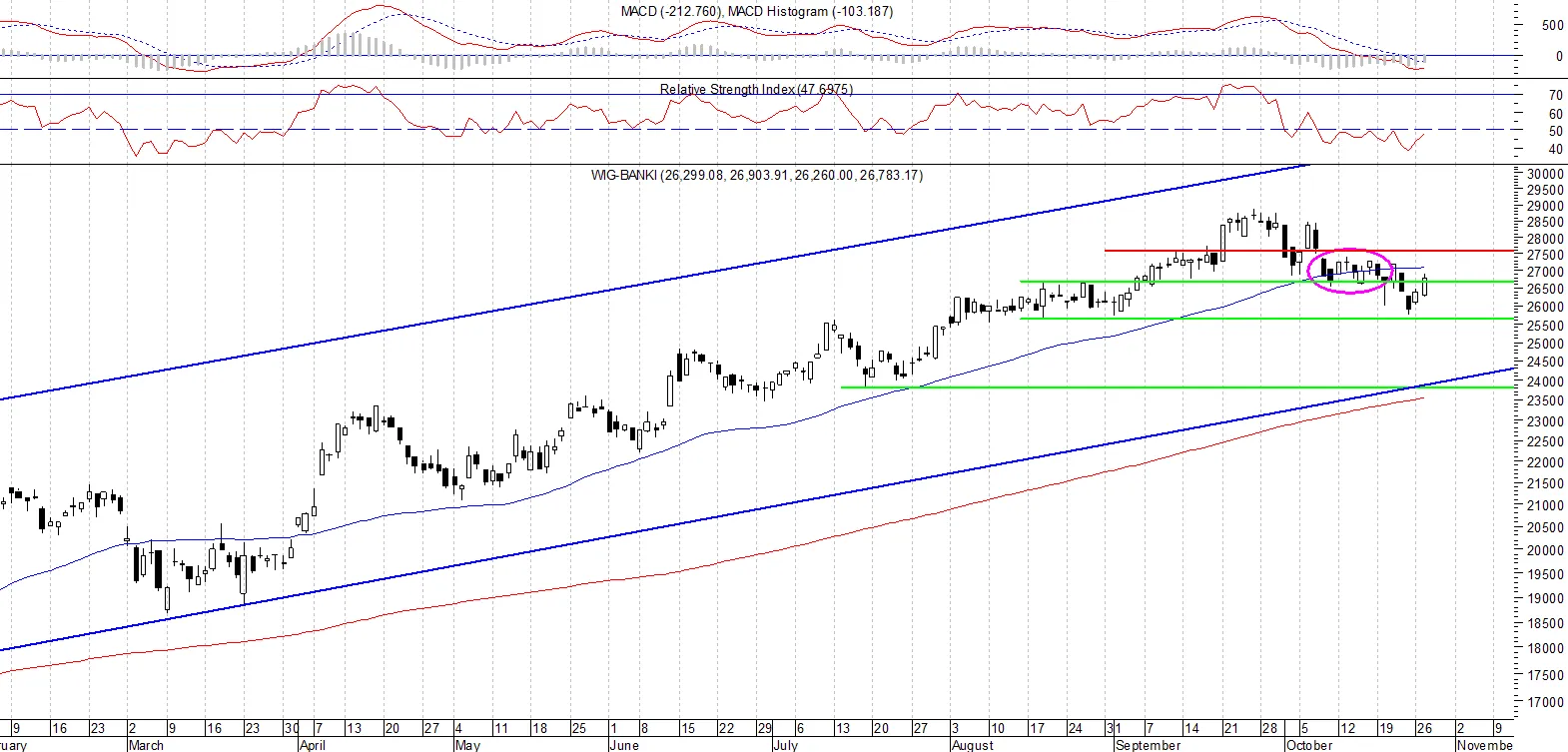Click the 19000 price axis label
This screenshot has height=752, width=1568.
point(1545,599)
